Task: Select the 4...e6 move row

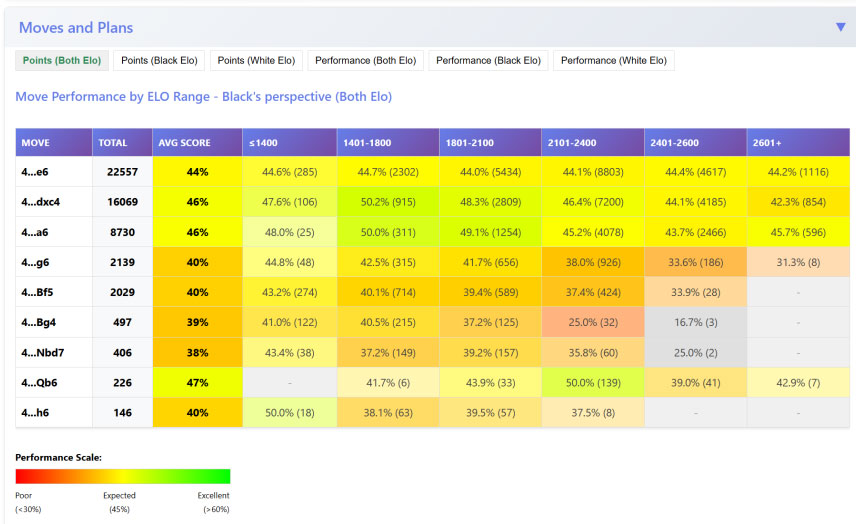Action: [x=38, y=172]
